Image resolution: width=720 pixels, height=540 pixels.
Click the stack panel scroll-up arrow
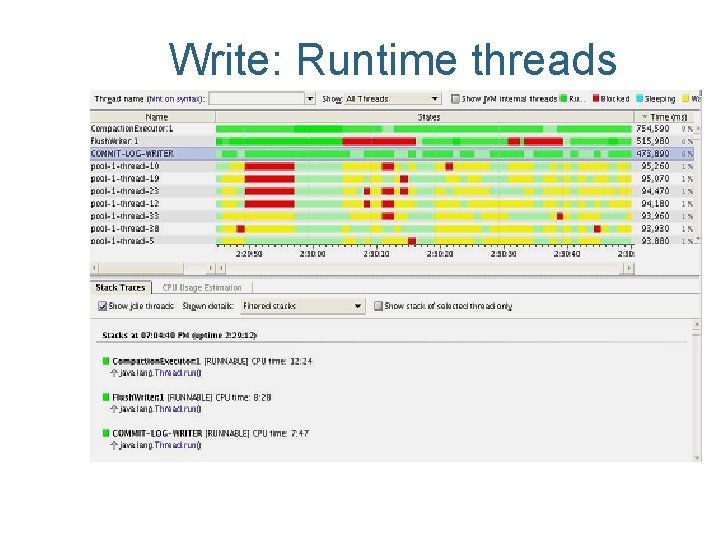pos(696,325)
